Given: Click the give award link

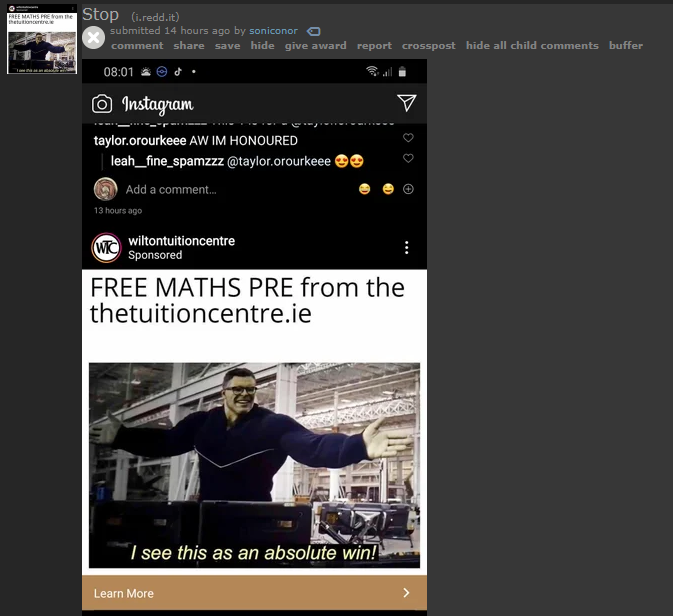Looking at the screenshot, I should coord(315,46).
